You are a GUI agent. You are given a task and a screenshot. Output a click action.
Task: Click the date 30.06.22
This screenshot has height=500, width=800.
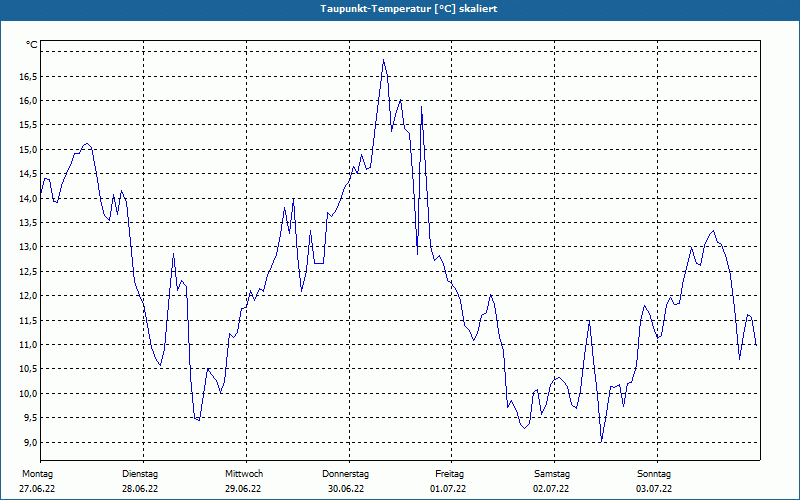click(346, 489)
